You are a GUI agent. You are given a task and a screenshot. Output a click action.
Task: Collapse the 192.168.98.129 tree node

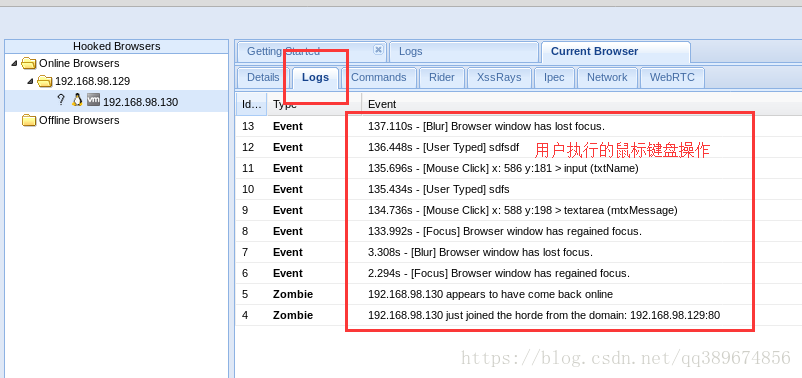tap(31, 81)
